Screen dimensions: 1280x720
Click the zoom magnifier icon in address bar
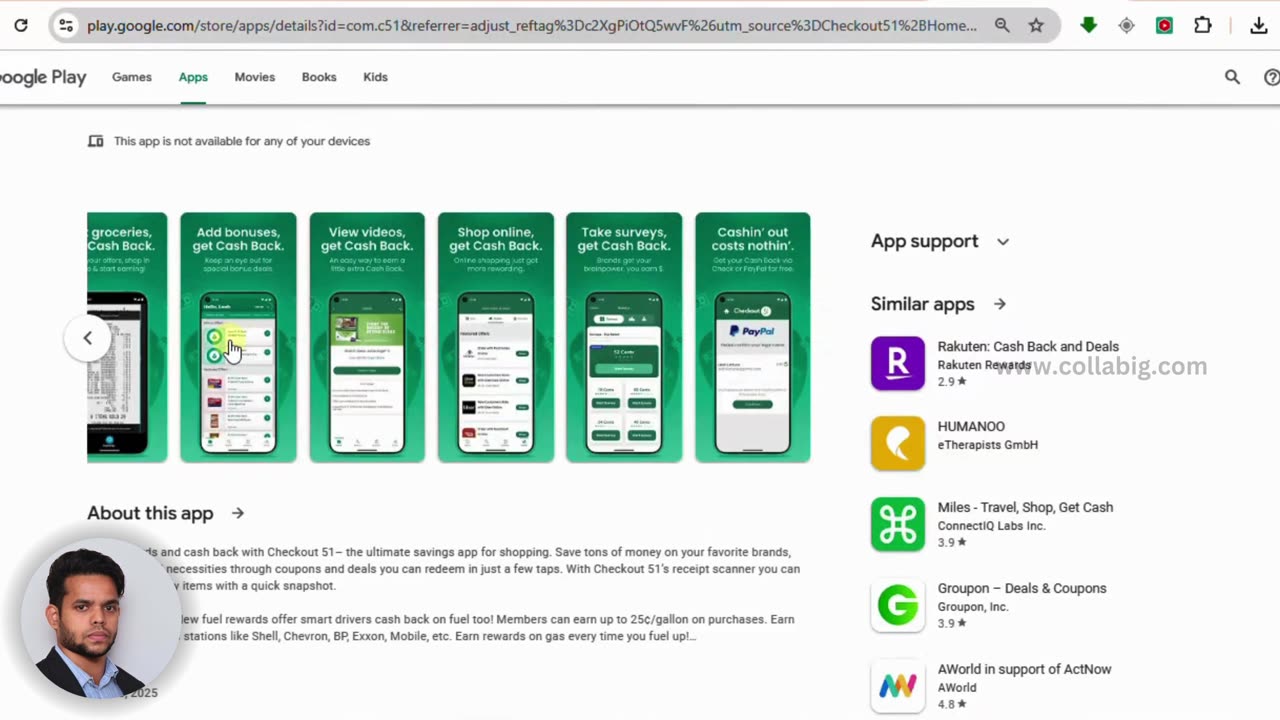click(x=1002, y=26)
